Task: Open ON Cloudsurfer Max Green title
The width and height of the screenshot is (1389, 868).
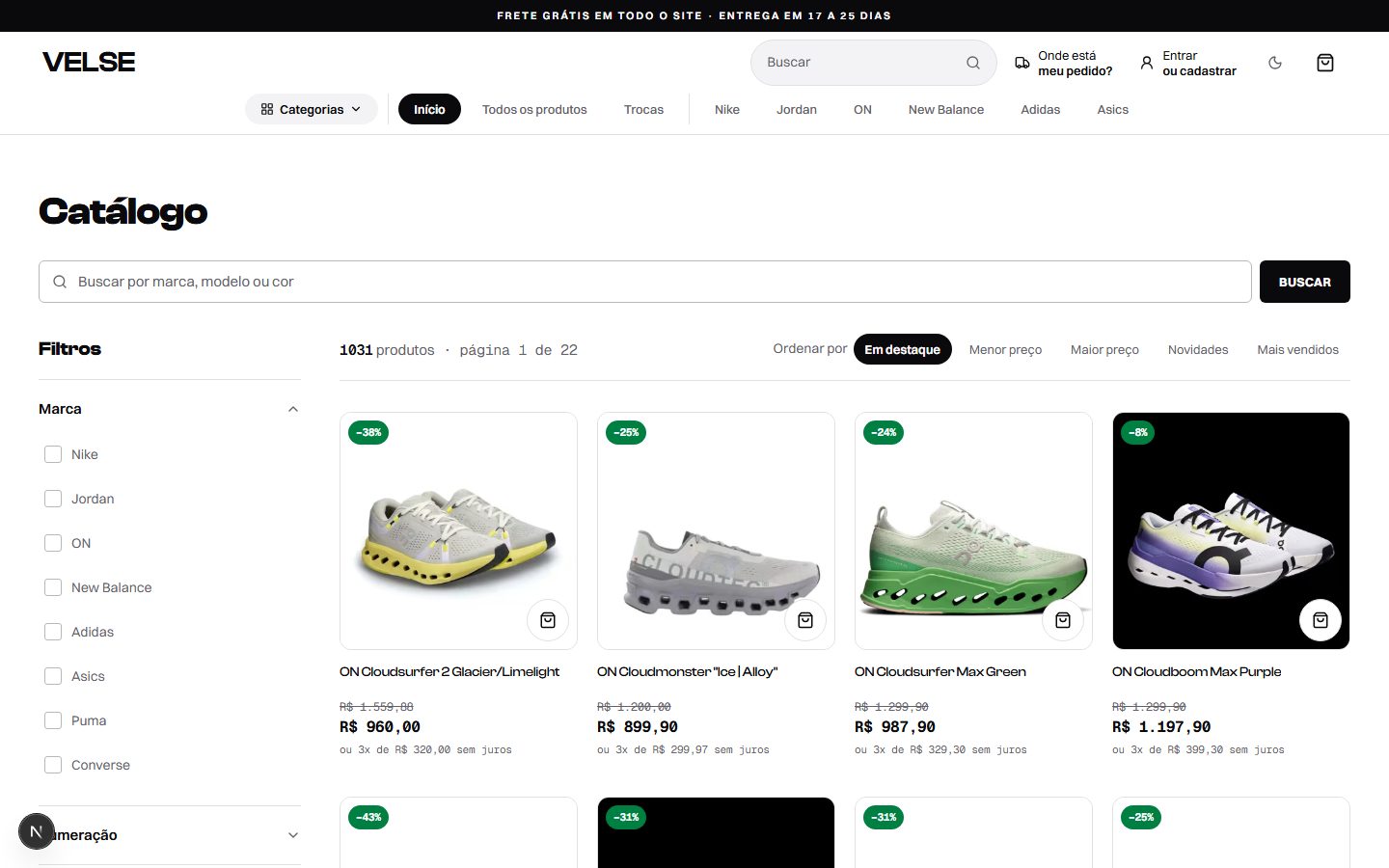Action: [940, 671]
